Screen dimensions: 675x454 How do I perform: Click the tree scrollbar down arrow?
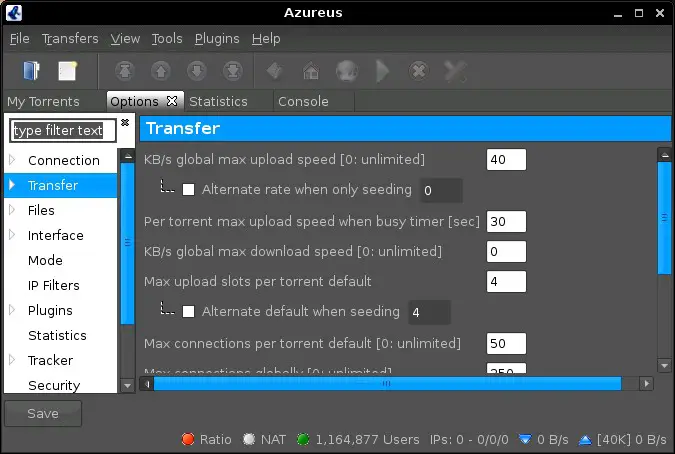[127, 386]
